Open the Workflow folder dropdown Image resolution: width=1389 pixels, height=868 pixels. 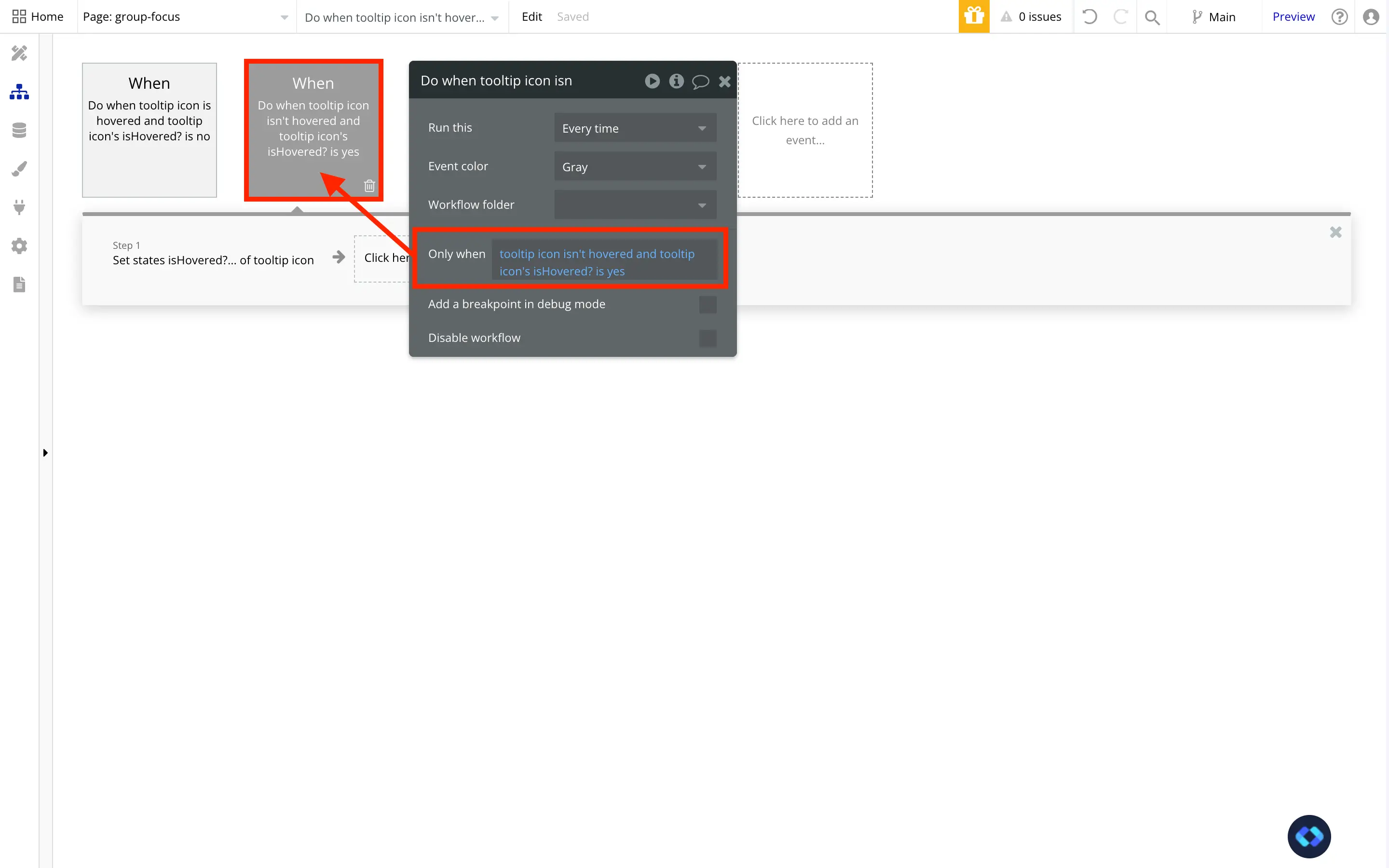coord(635,204)
